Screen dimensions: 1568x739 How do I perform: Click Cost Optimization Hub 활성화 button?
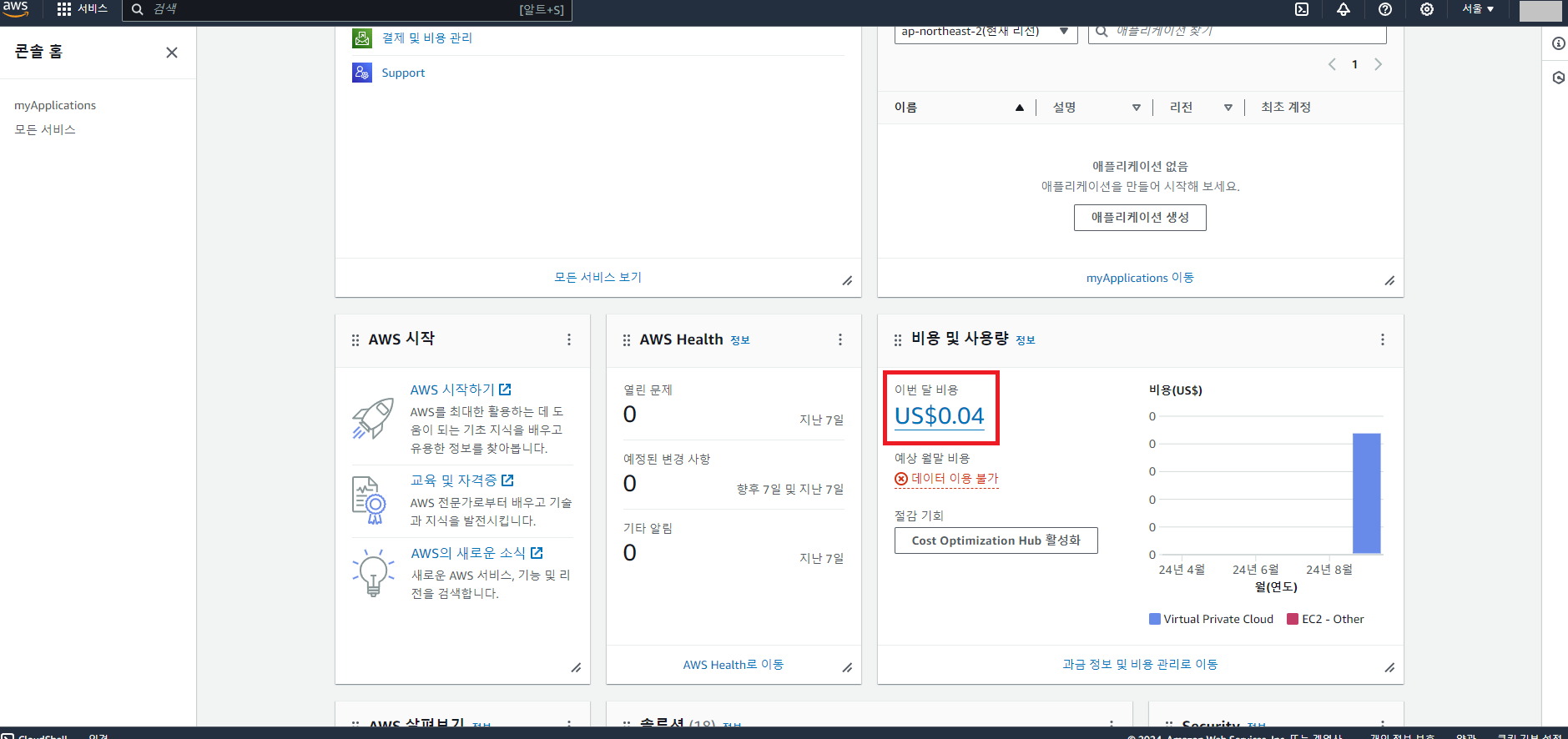(996, 540)
